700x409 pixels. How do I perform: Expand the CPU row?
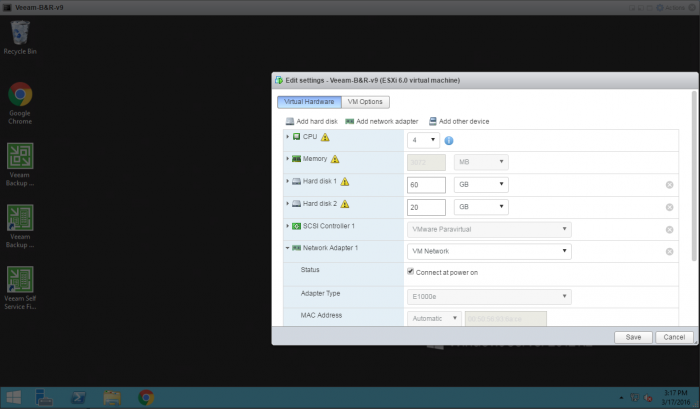pos(288,137)
